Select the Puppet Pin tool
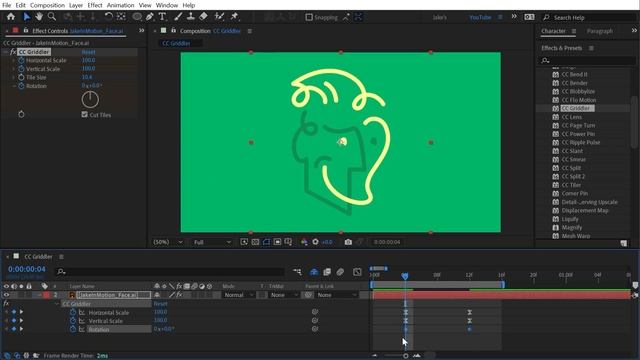640x360 pixels. [234, 17]
